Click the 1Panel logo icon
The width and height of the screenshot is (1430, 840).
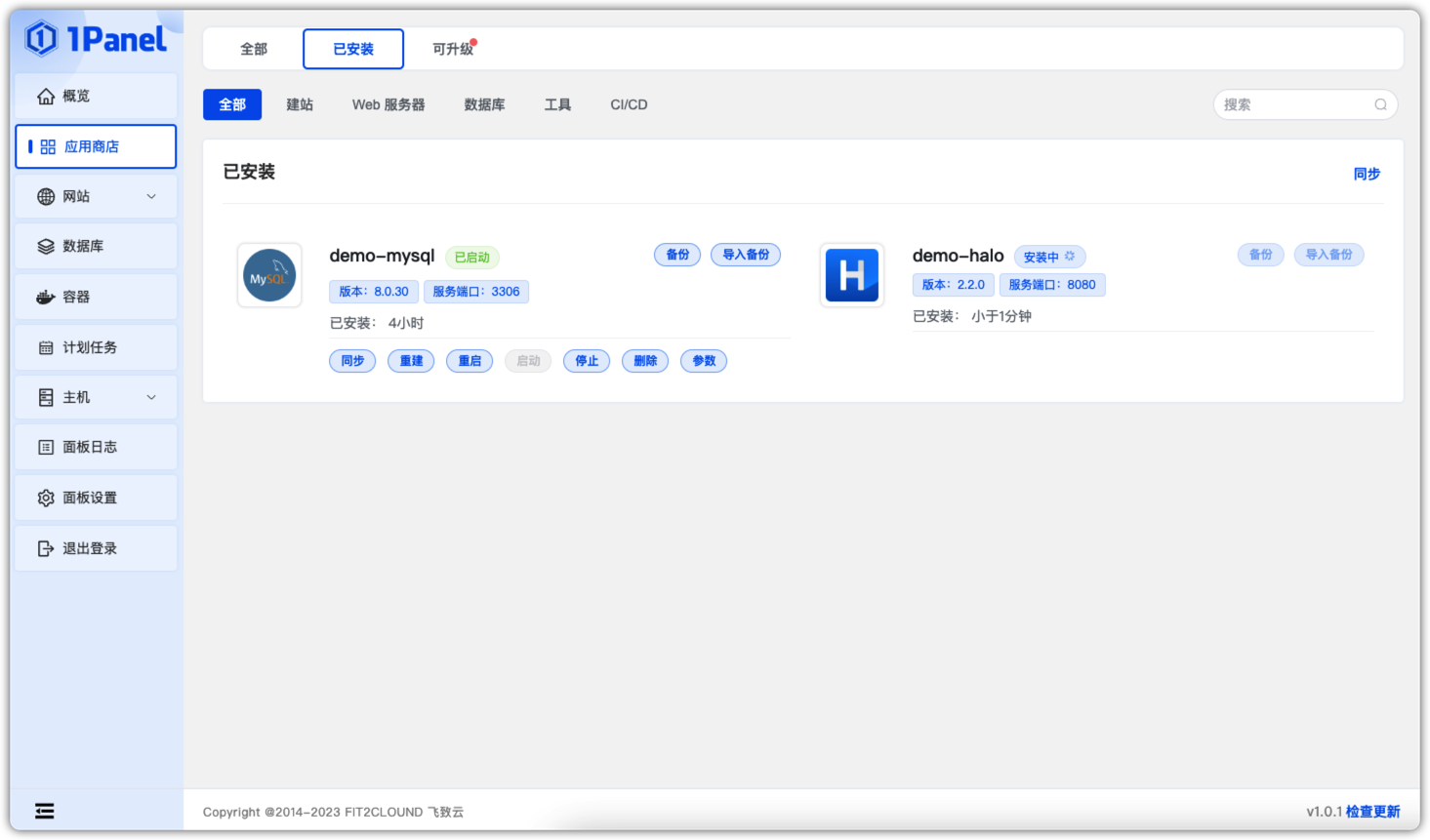(42, 39)
